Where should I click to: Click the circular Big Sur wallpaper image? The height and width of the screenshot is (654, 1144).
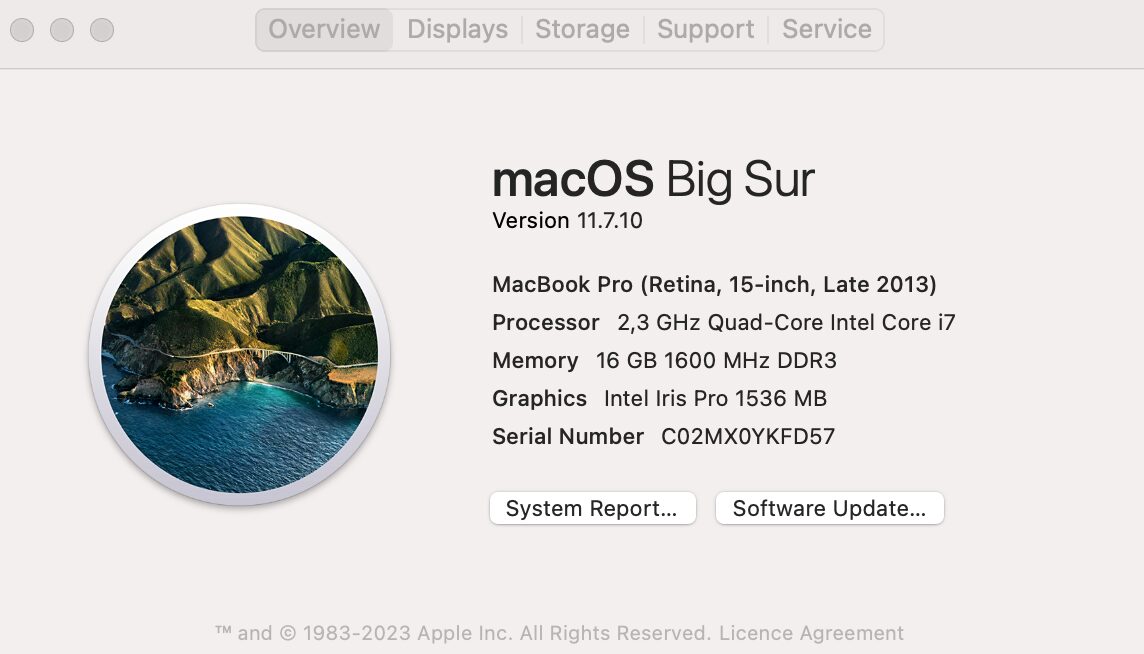tap(236, 355)
